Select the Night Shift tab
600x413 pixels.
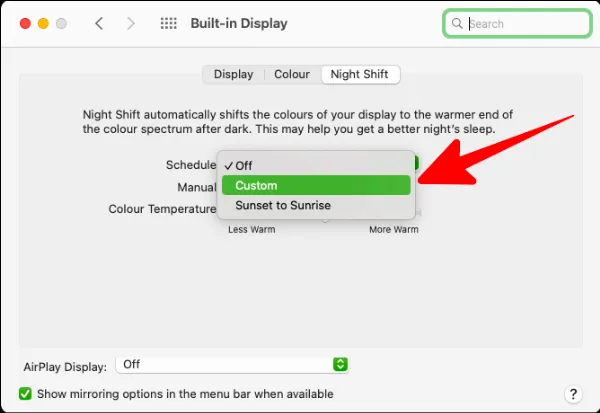point(359,74)
